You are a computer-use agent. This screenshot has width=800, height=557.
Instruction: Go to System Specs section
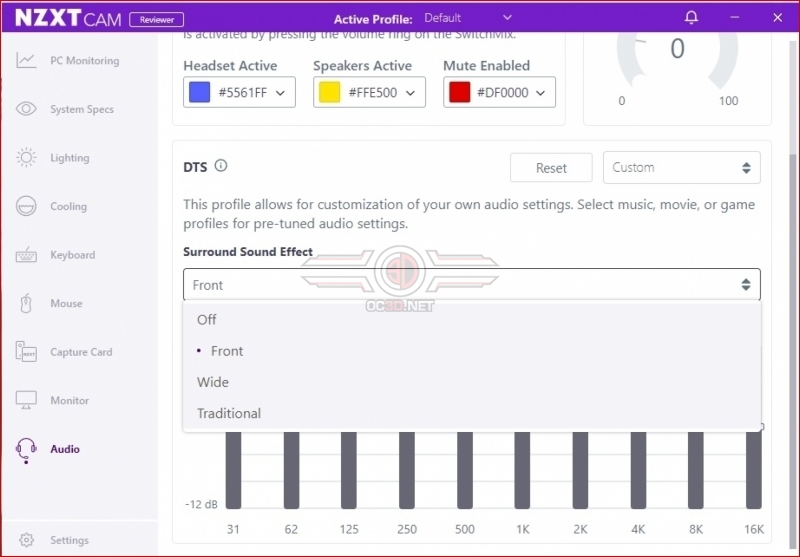(82, 109)
